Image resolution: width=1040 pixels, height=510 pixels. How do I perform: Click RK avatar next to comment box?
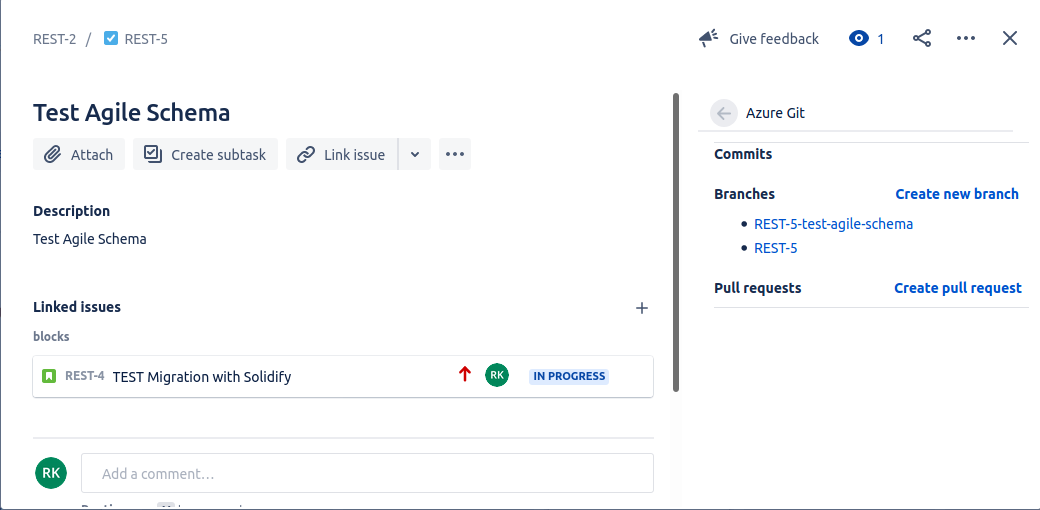tap(51, 473)
